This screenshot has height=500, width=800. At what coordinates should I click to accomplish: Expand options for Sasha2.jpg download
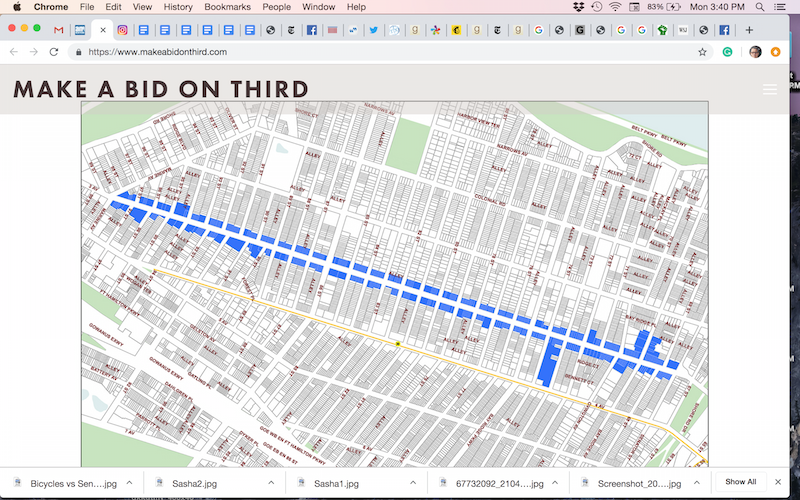pos(271,483)
